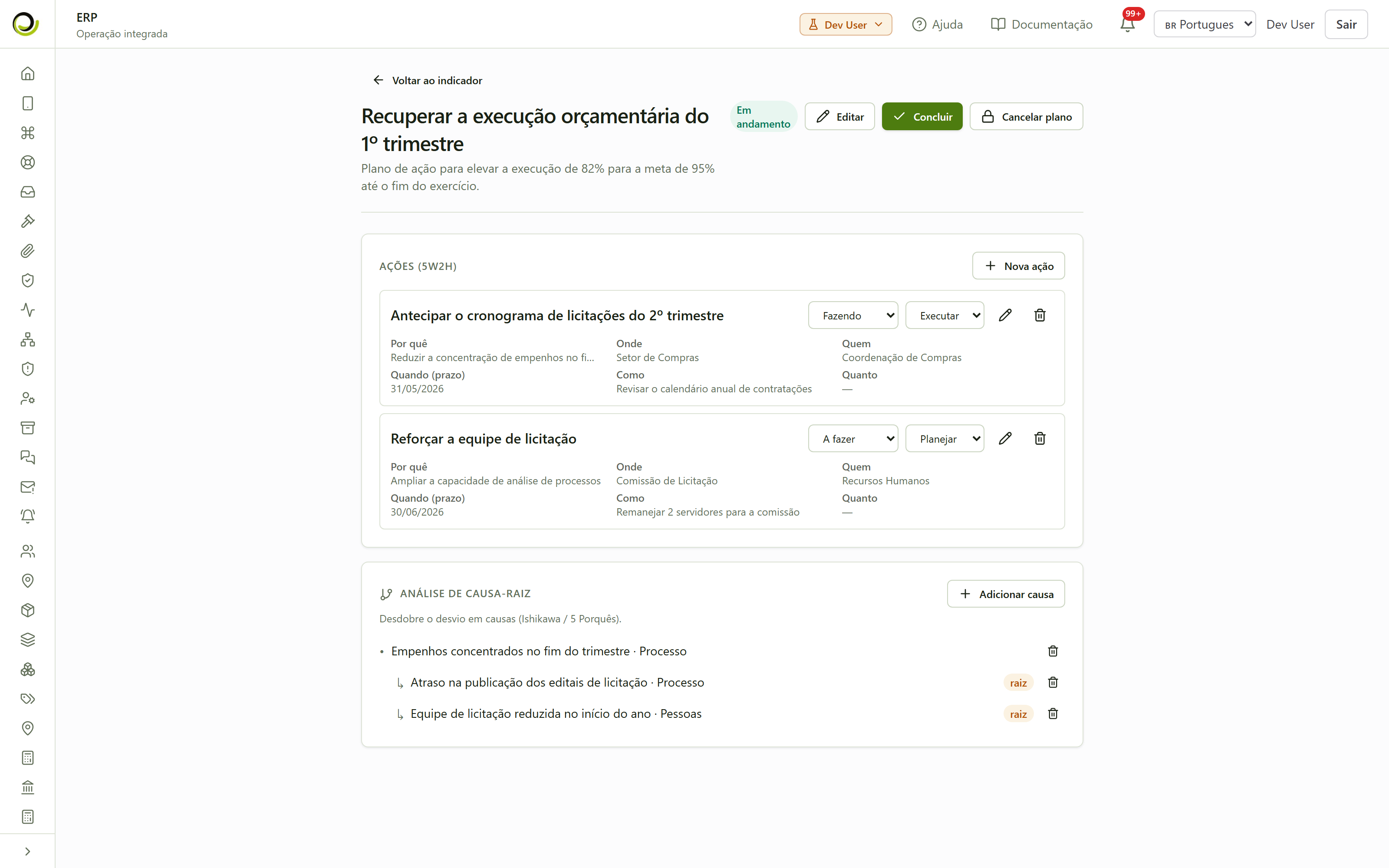Open the bank building sidebar icon
Image resolution: width=1389 pixels, height=868 pixels.
click(x=27, y=787)
